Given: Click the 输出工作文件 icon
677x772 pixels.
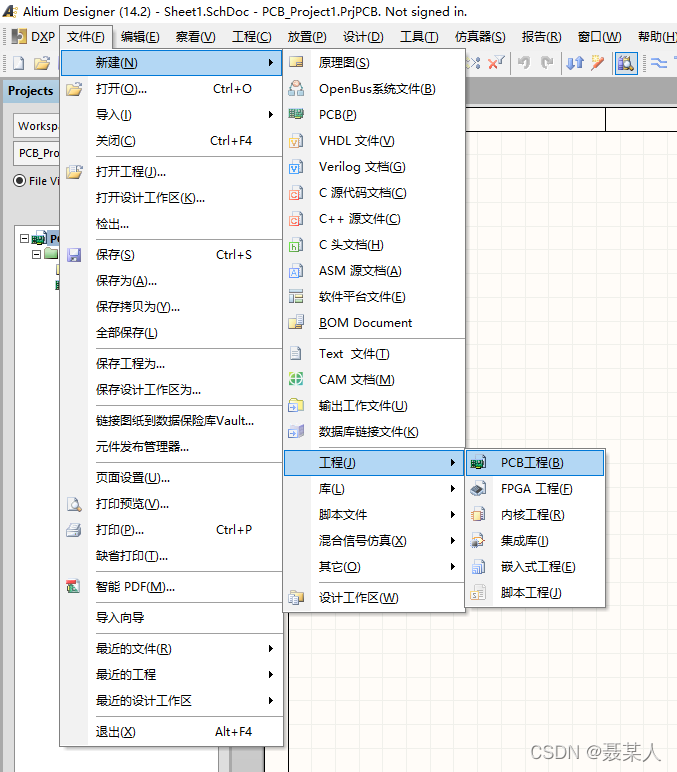Looking at the screenshot, I should [296, 405].
